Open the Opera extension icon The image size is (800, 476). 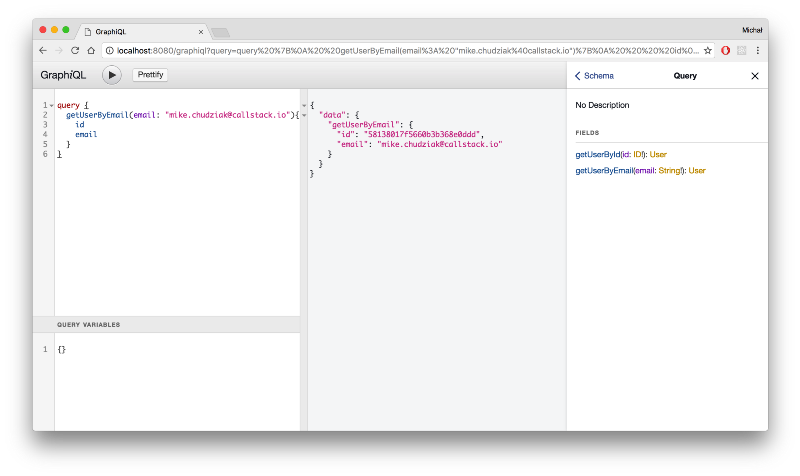726,51
